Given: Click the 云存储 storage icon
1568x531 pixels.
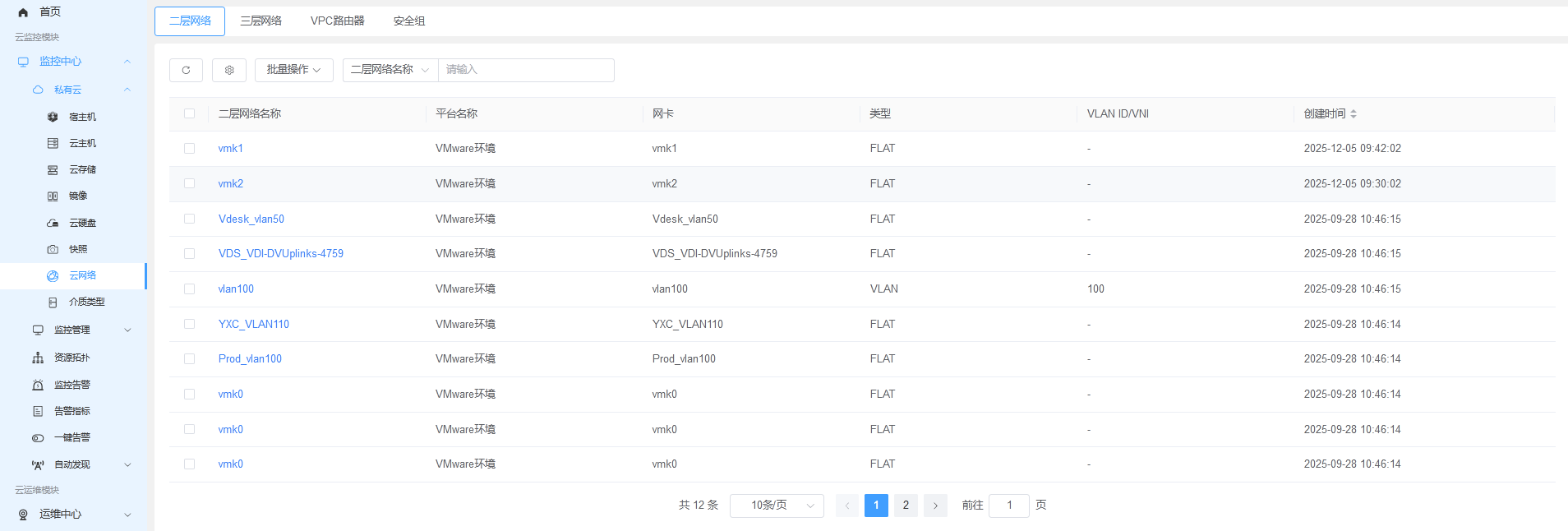Looking at the screenshot, I should [x=53, y=170].
